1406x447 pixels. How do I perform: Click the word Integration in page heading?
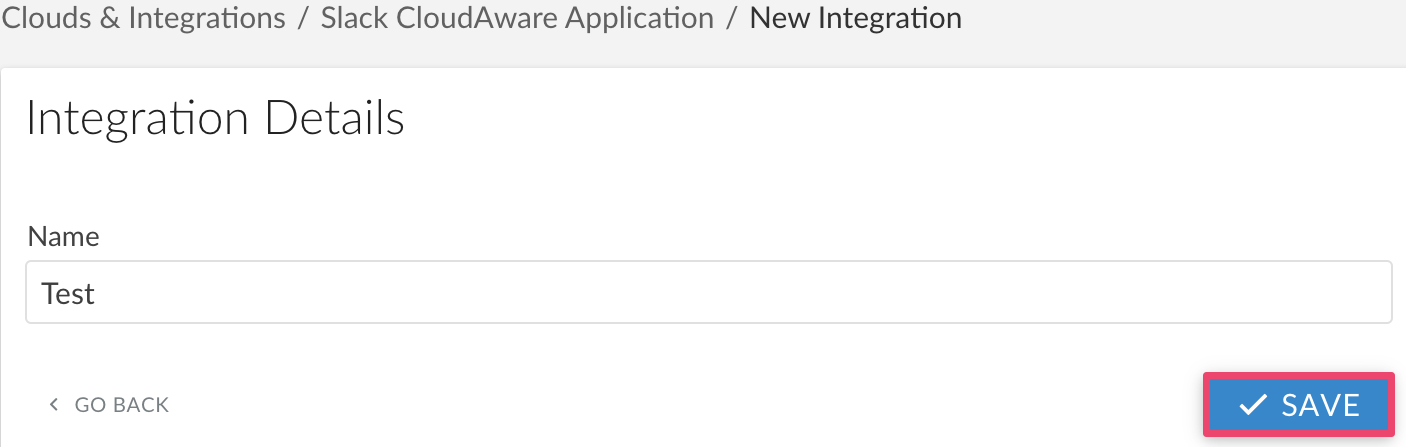coord(136,118)
